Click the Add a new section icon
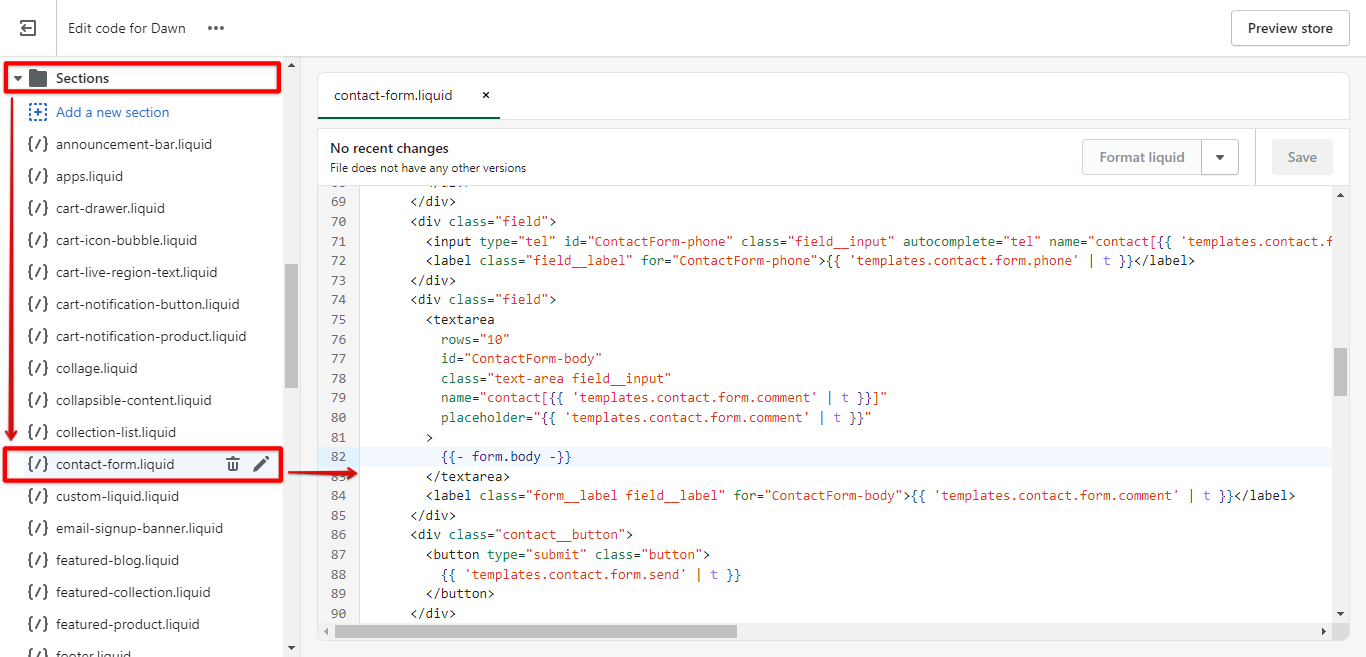Viewport: 1366px width, 657px height. [x=38, y=111]
